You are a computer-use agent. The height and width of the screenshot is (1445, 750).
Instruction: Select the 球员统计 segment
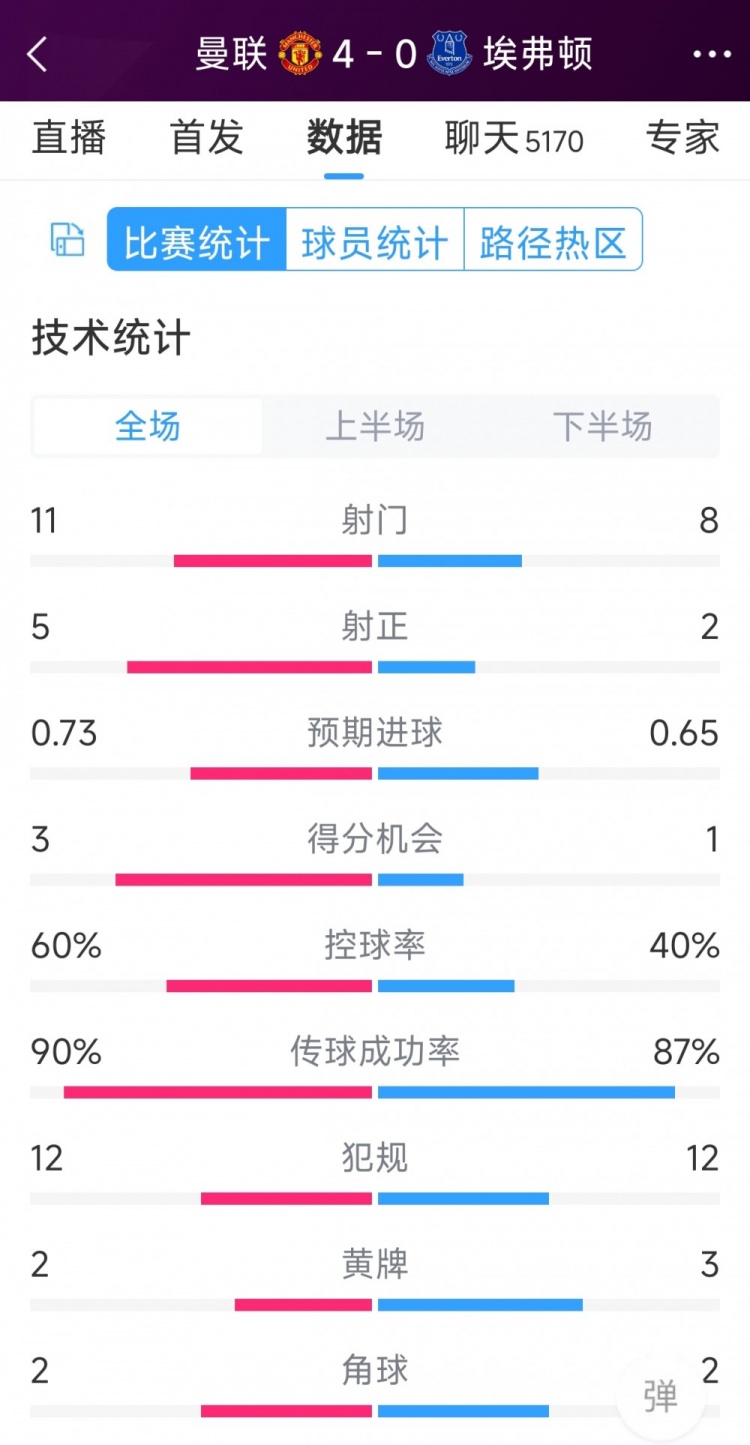point(375,240)
